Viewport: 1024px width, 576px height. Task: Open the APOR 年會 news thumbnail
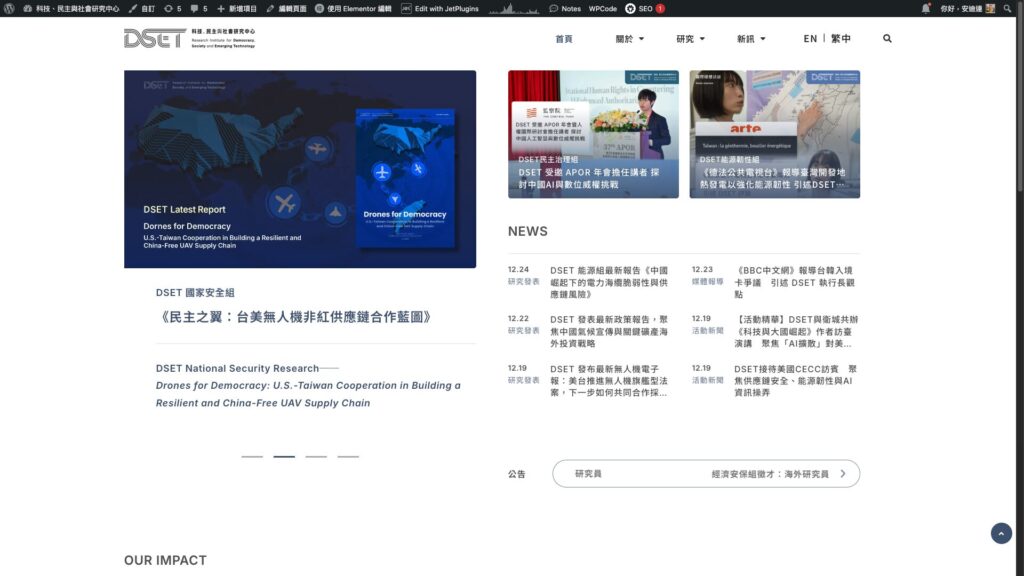tap(593, 134)
